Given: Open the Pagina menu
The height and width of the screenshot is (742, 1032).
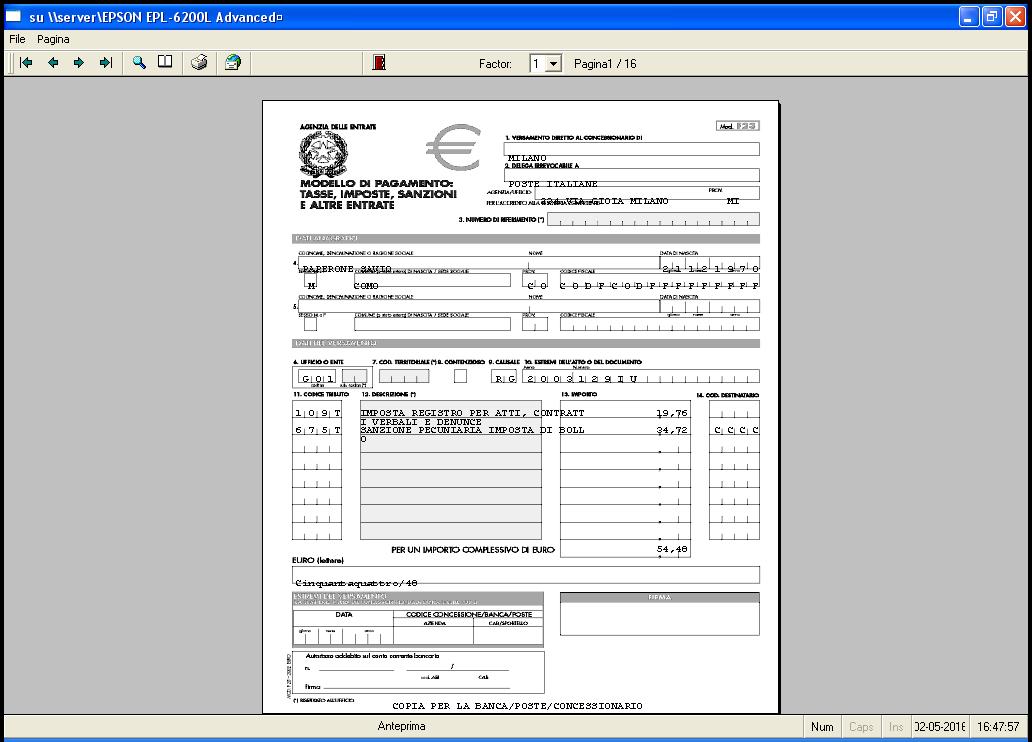Looking at the screenshot, I should pos(53,40).
